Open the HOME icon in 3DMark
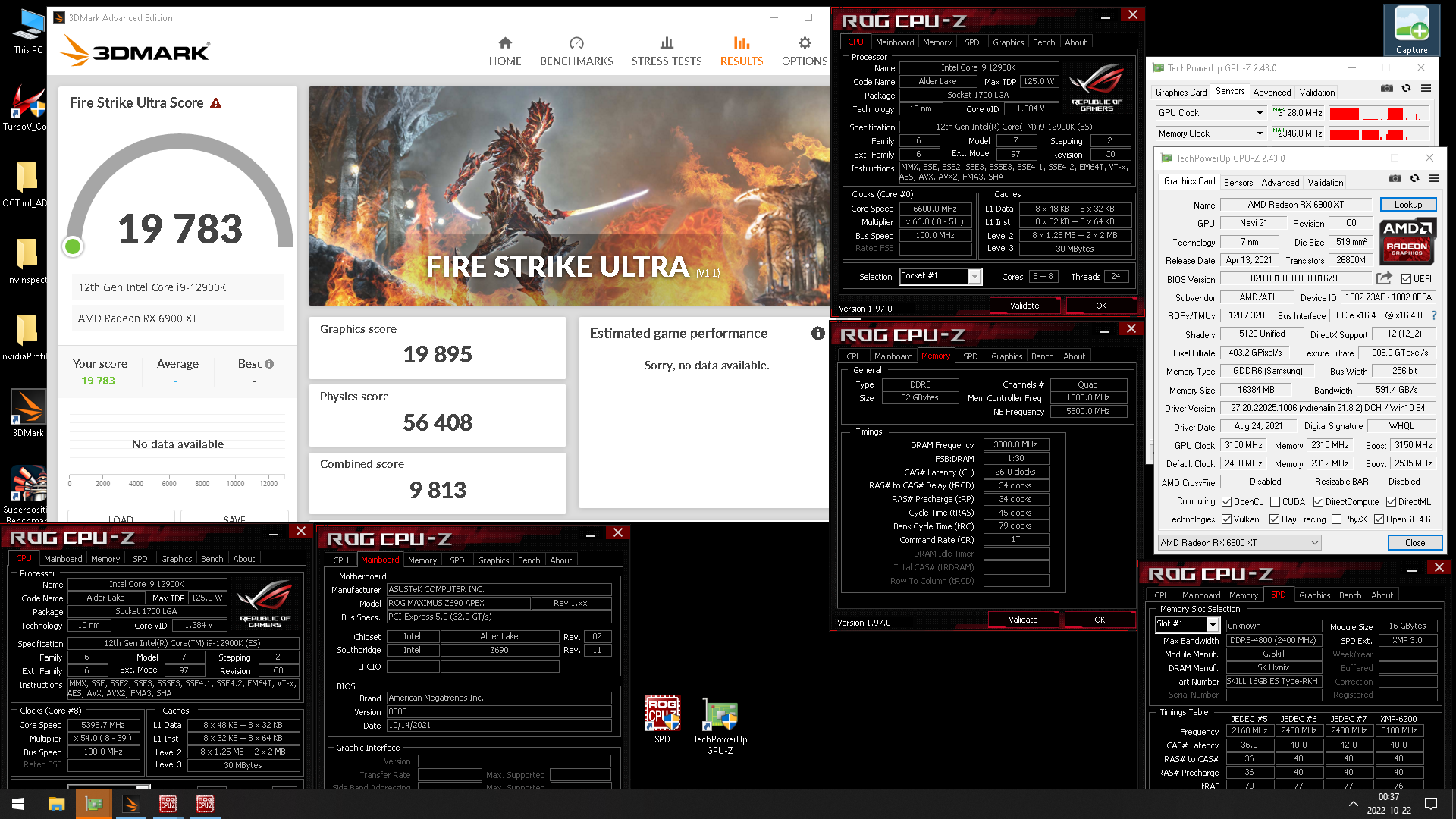Viewport: 1456px width, 819px height. [x=505, y=43]
